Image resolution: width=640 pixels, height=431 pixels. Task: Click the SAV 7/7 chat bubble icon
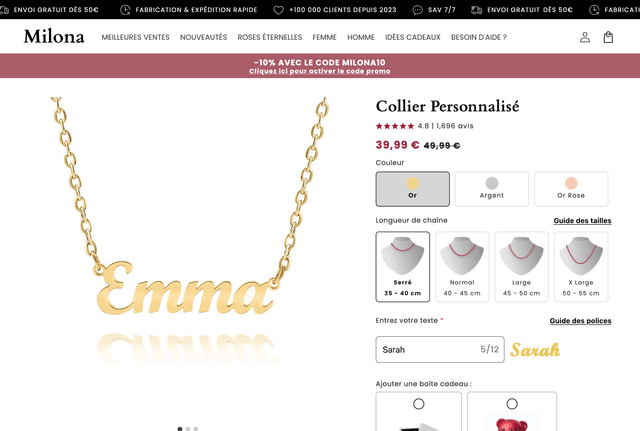(x=417, y=10)
